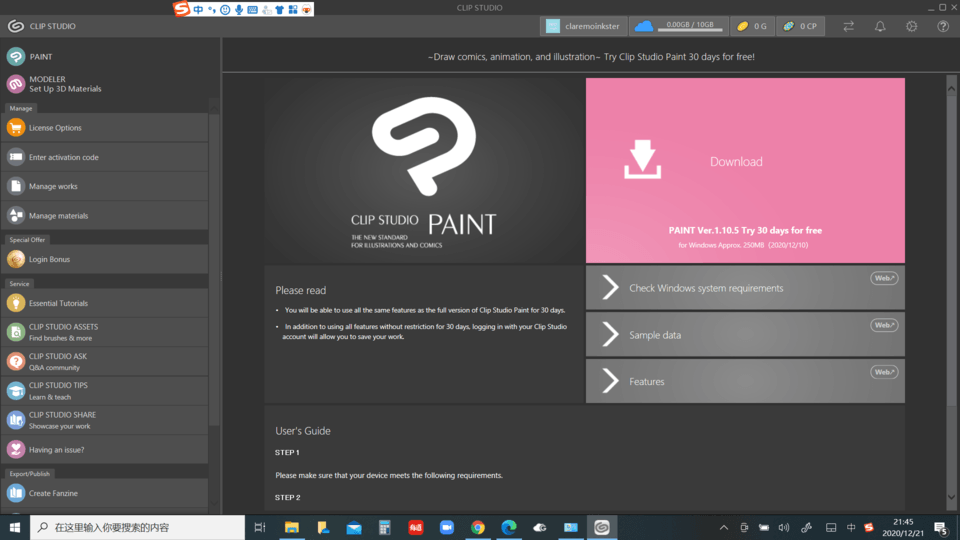Open CLIP STUDIO ASK Q&A community
The height and width of the screenshot is (540, 960).
tap(105, 361)
